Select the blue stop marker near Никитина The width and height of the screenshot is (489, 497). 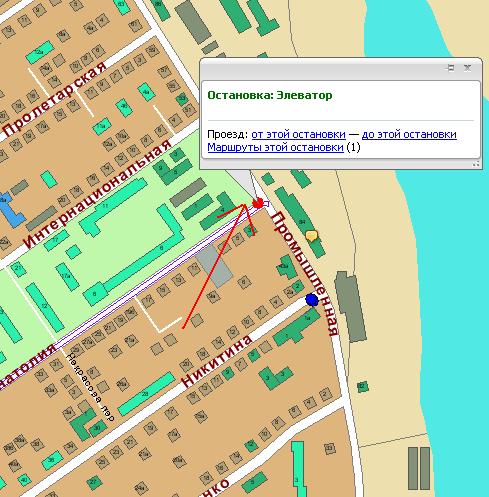point(312,300)
